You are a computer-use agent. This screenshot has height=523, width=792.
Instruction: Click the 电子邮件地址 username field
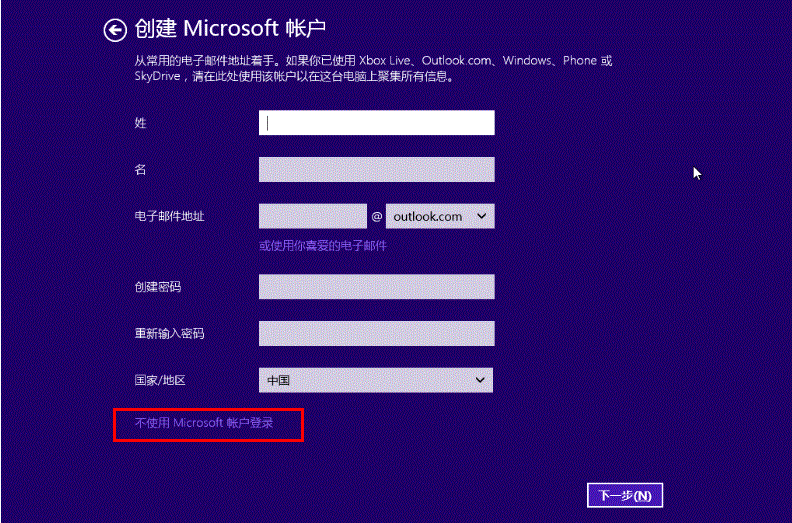[x=313, y=216]
